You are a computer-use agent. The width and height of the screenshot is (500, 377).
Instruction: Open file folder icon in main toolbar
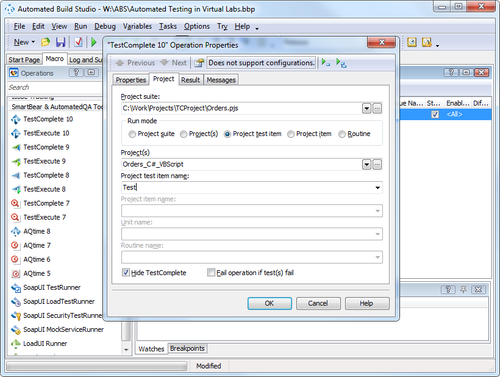tap(45, 42)
